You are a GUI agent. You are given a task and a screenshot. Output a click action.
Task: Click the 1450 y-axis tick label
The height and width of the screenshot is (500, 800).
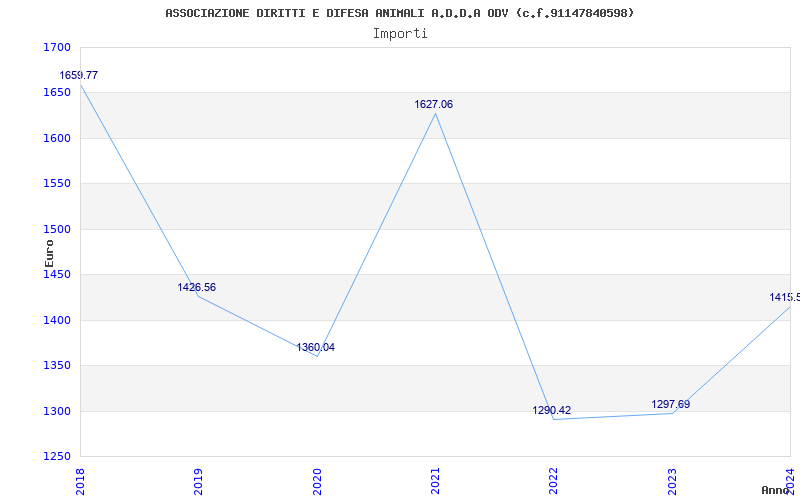pos(57,274)
